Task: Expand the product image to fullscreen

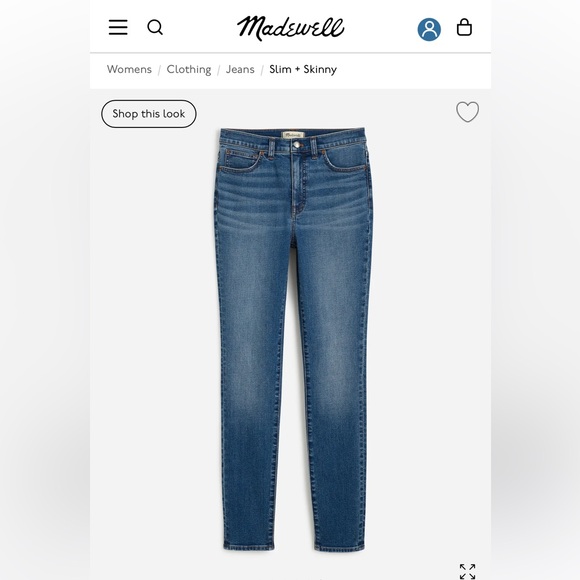Action: tap(467, 571)
